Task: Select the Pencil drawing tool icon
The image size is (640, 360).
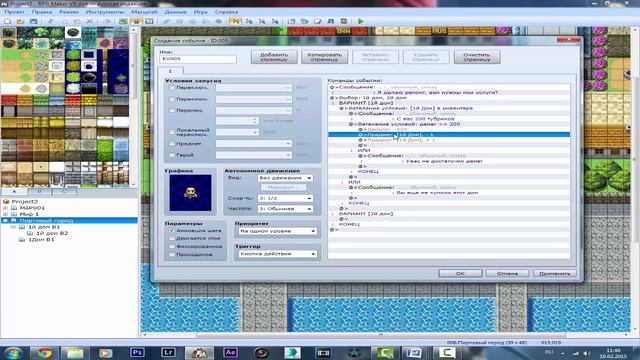Action: point(167,21)
